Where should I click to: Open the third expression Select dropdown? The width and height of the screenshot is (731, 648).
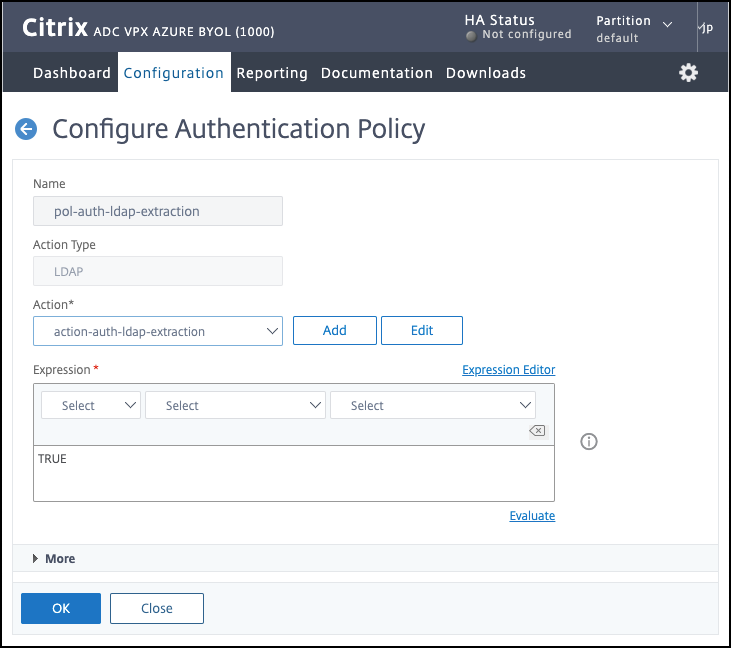click(433, 405)
